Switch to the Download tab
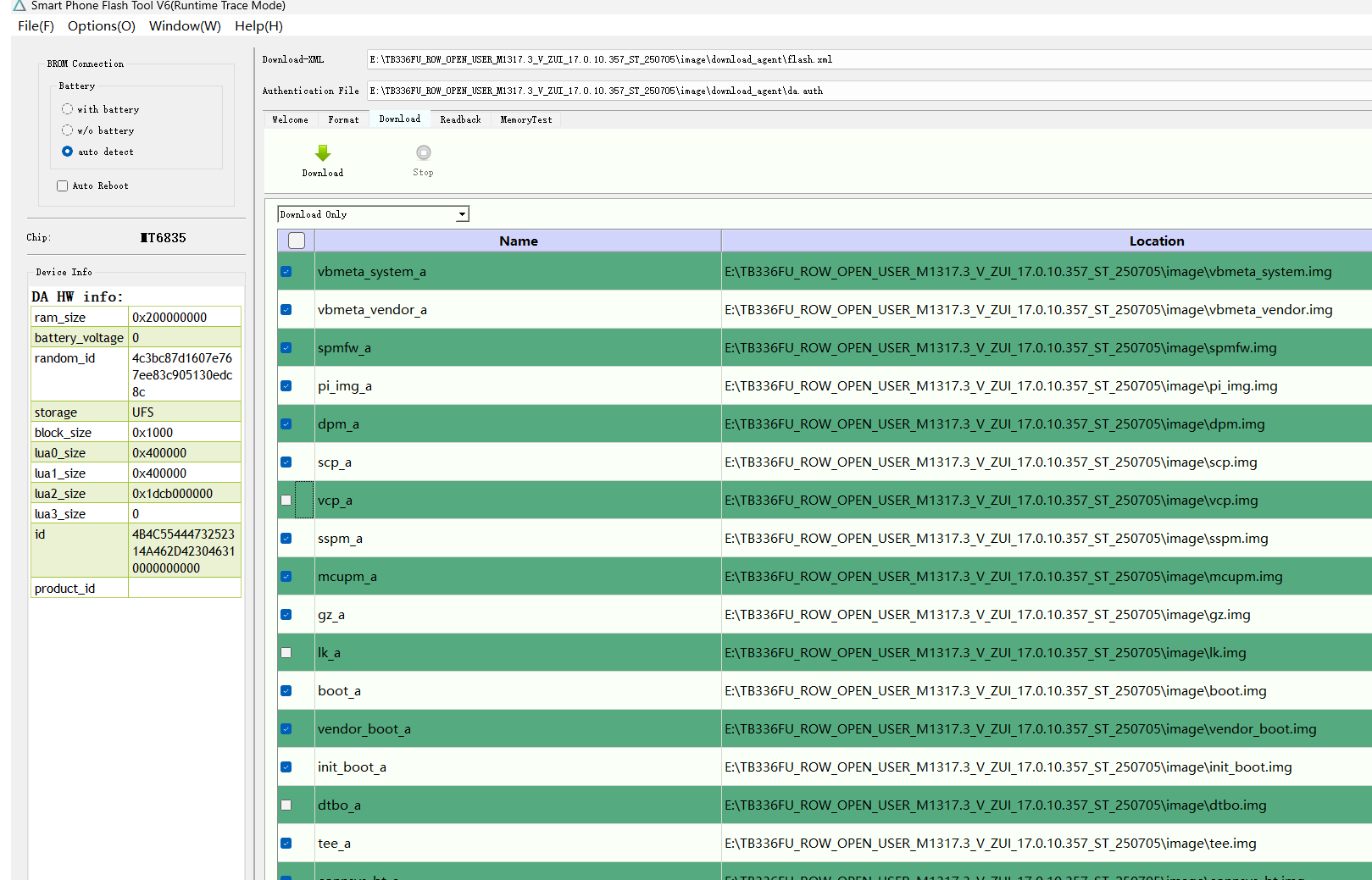This screenshot has width=1372, height=880. [399, 119]
